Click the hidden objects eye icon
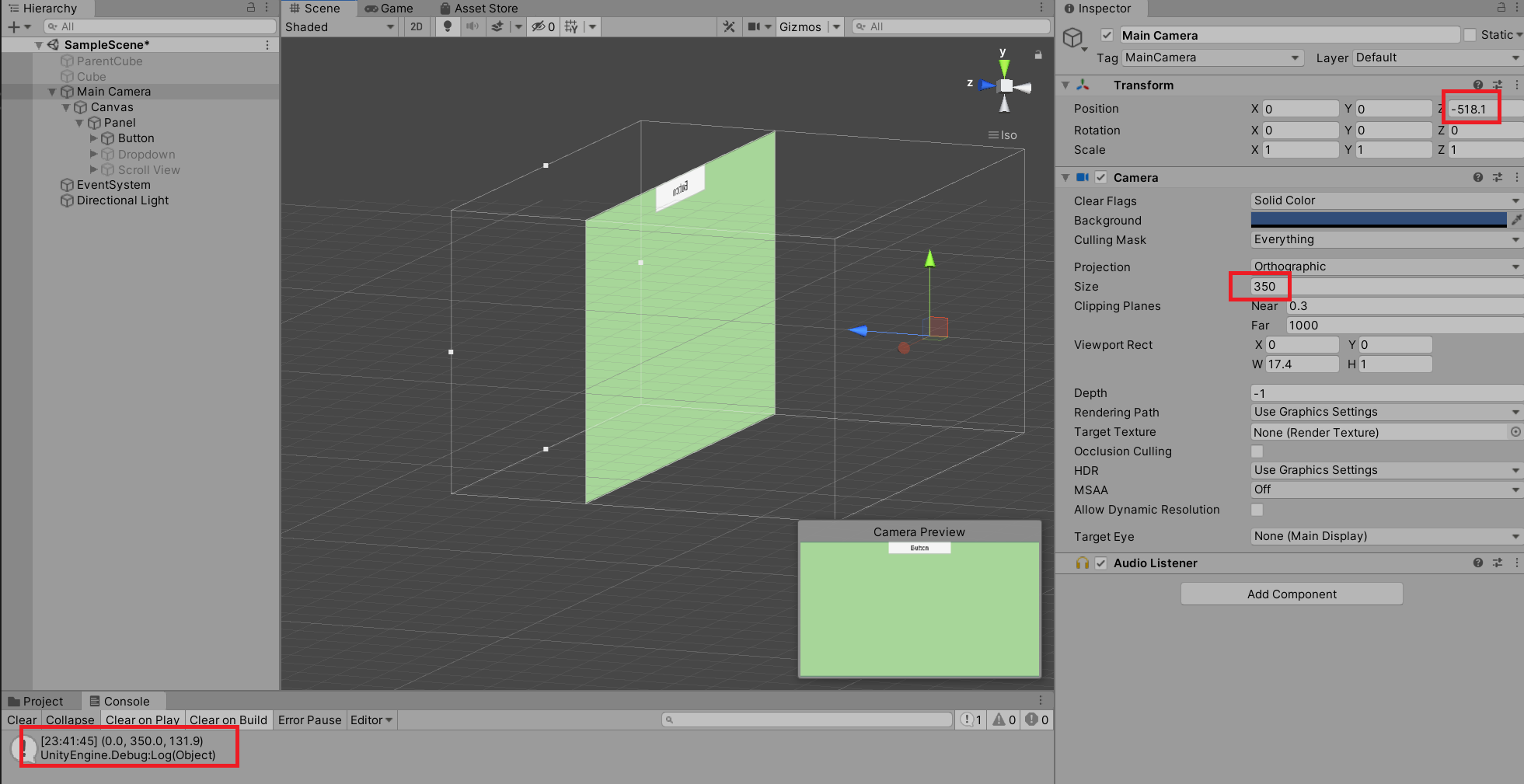 [539, 26]
